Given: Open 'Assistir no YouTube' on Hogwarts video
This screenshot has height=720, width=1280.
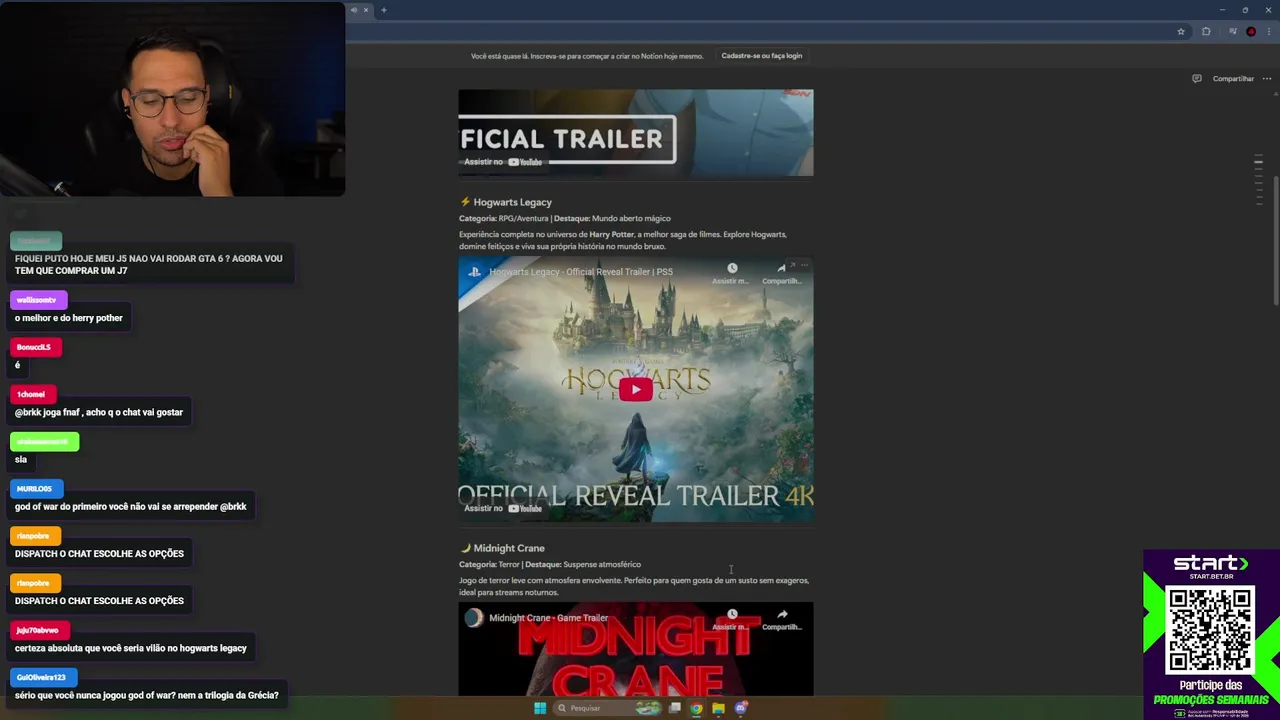Looking at the screenshot, I should (x=503, y=508).
